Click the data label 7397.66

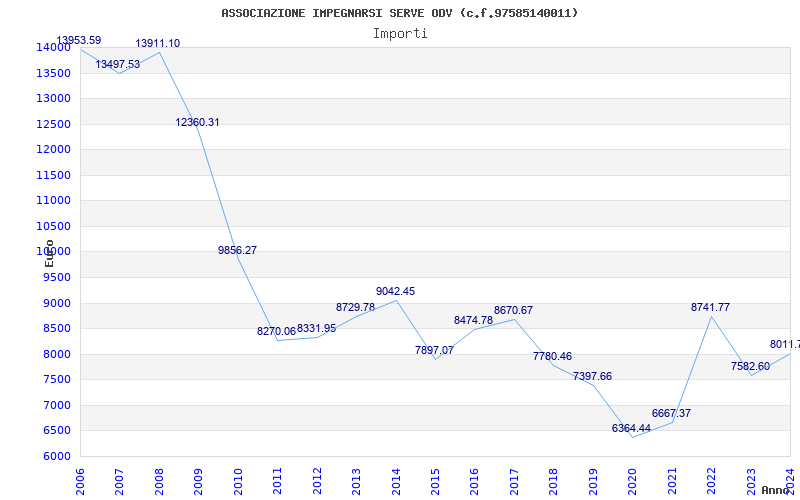[592, 377]
